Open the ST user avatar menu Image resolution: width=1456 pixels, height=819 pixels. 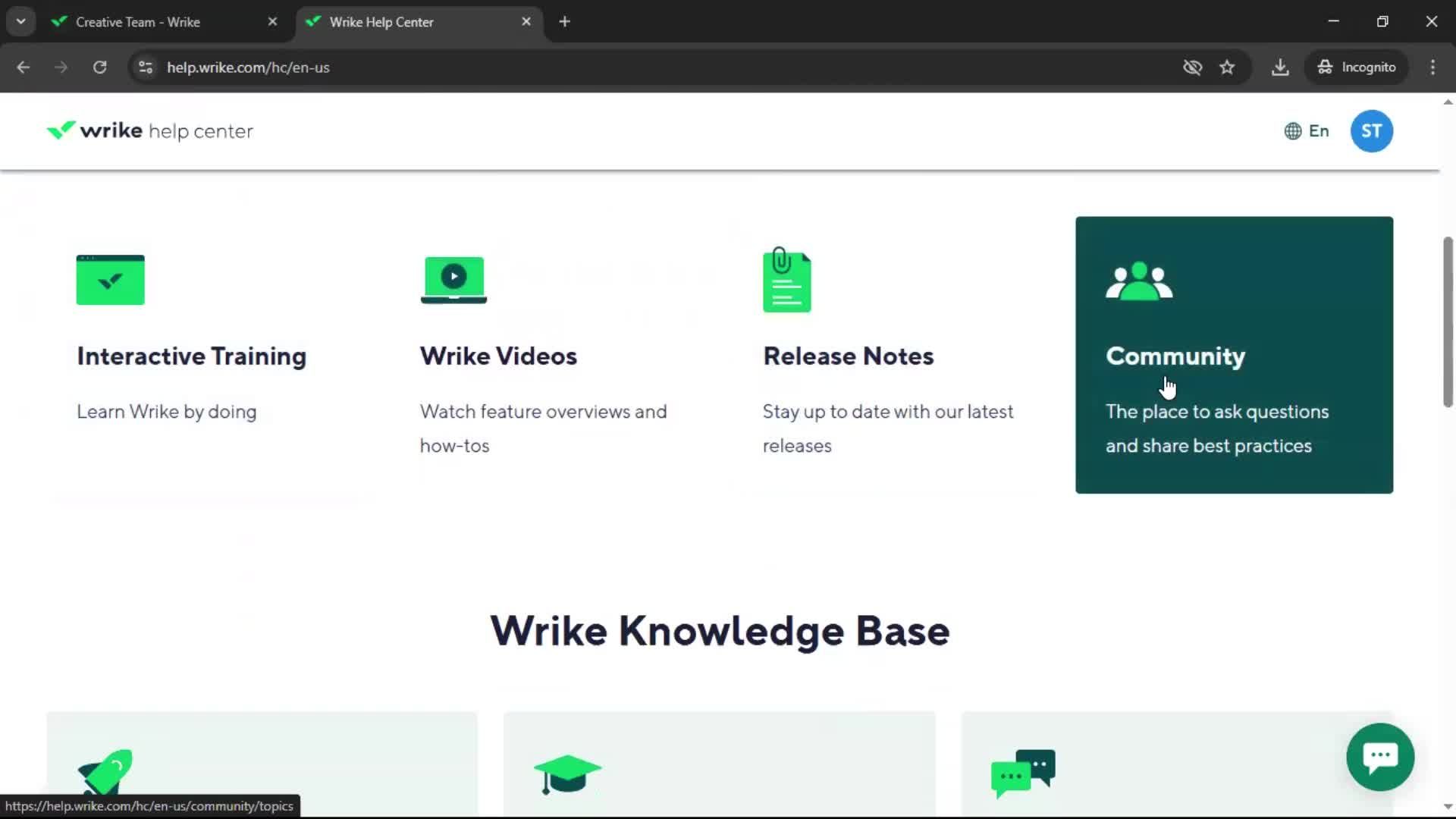click(x=1371, y=131)
